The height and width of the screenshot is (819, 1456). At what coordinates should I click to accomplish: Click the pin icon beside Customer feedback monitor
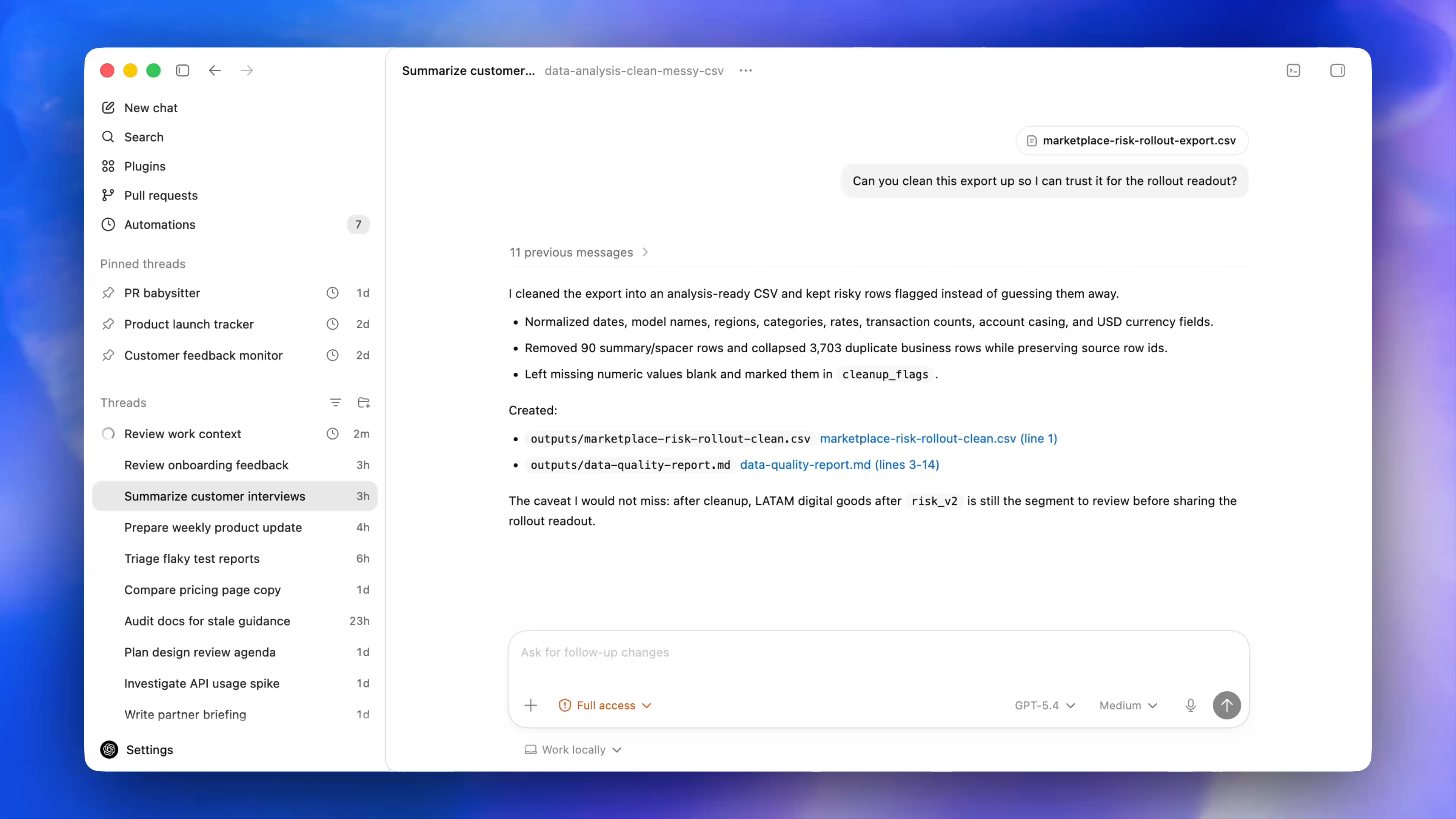tap(108, 355)
